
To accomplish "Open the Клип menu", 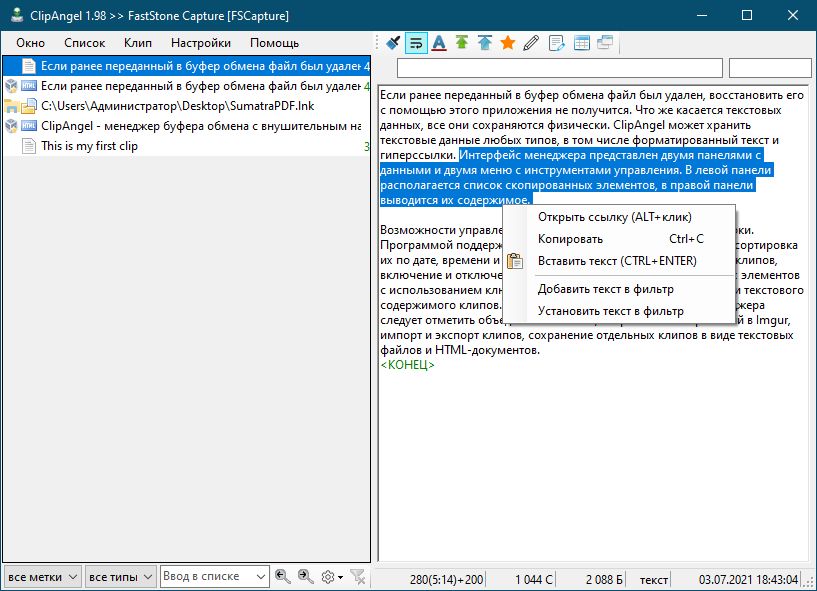I will (x=138, y=43).
